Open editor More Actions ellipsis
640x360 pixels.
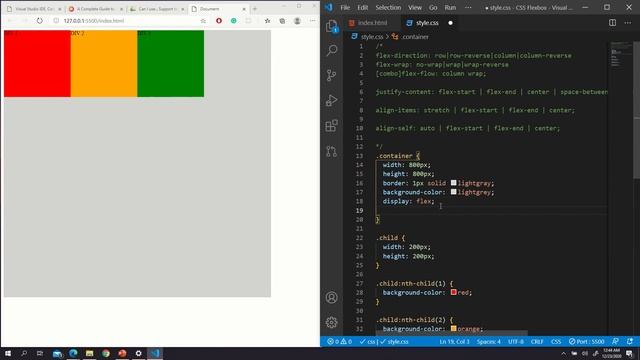pyautogui.click(x=628, y=23)
